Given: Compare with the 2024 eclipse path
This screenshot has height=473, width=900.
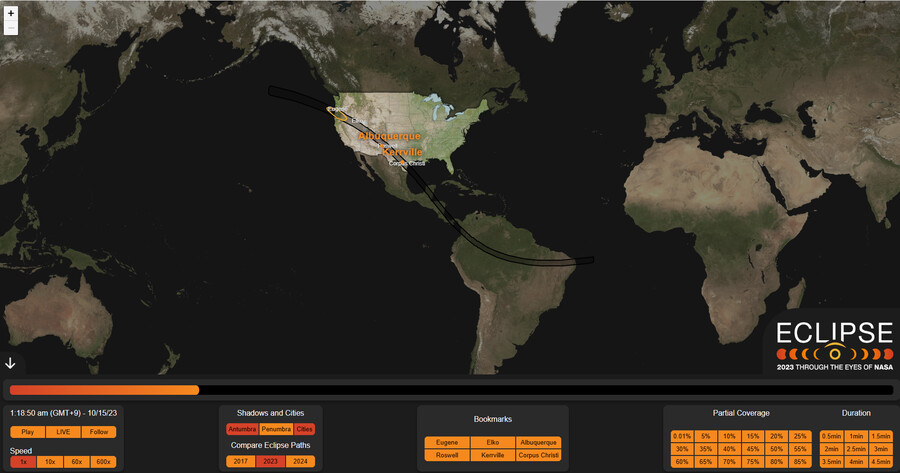Looking at the screenshot, I should click(299, 461).
